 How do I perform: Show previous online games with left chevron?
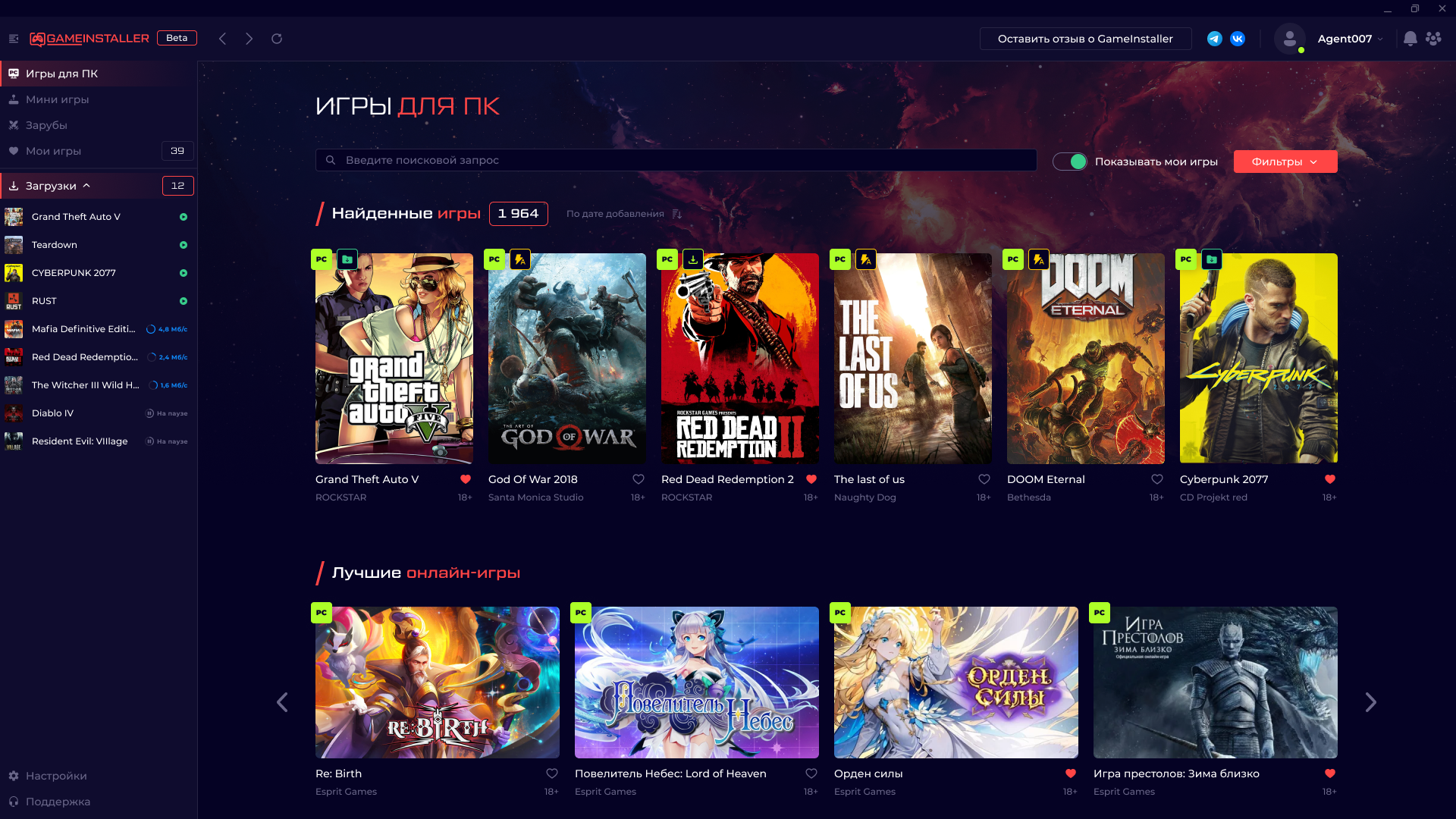click(282, 702)
